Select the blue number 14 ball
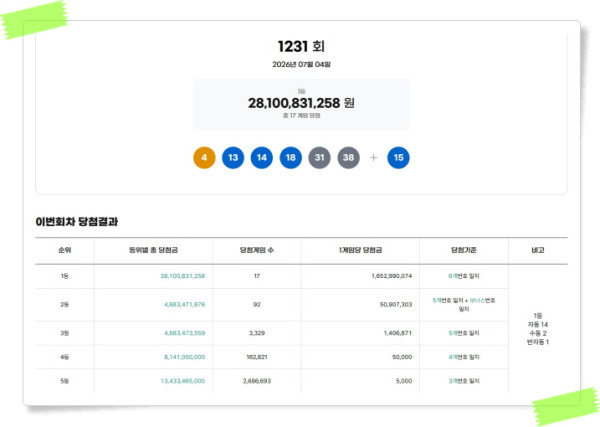The height and width of the screenshot is (427, 600). coord(262,158)
